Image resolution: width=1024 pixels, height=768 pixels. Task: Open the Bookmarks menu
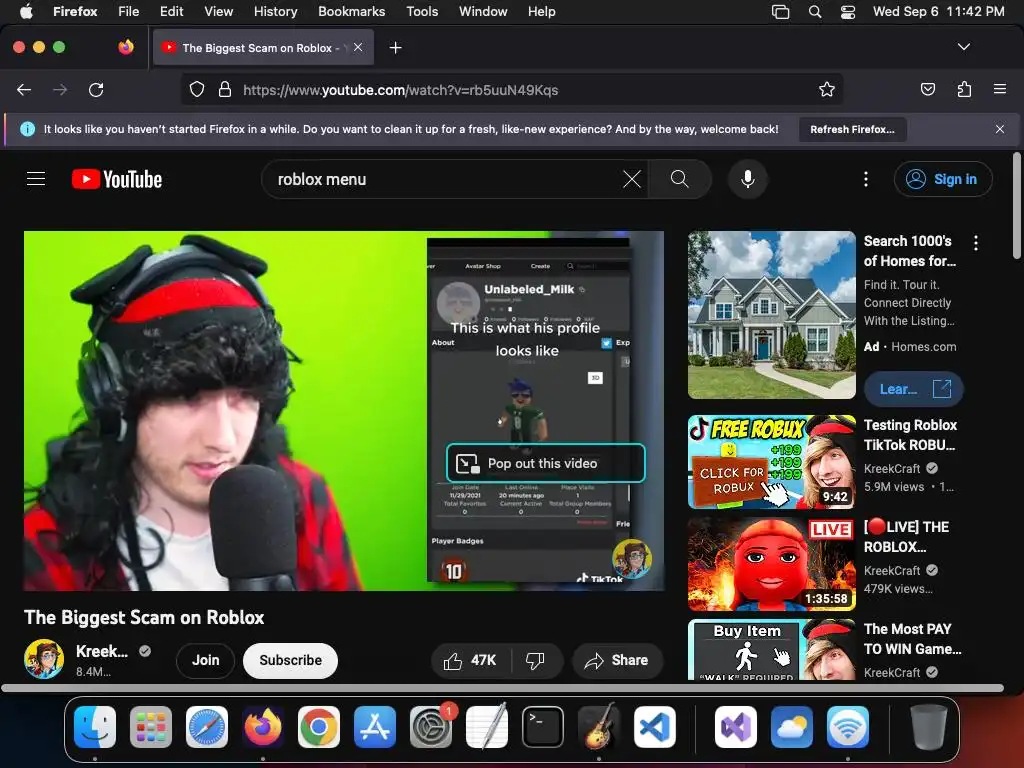click(351, 12)
